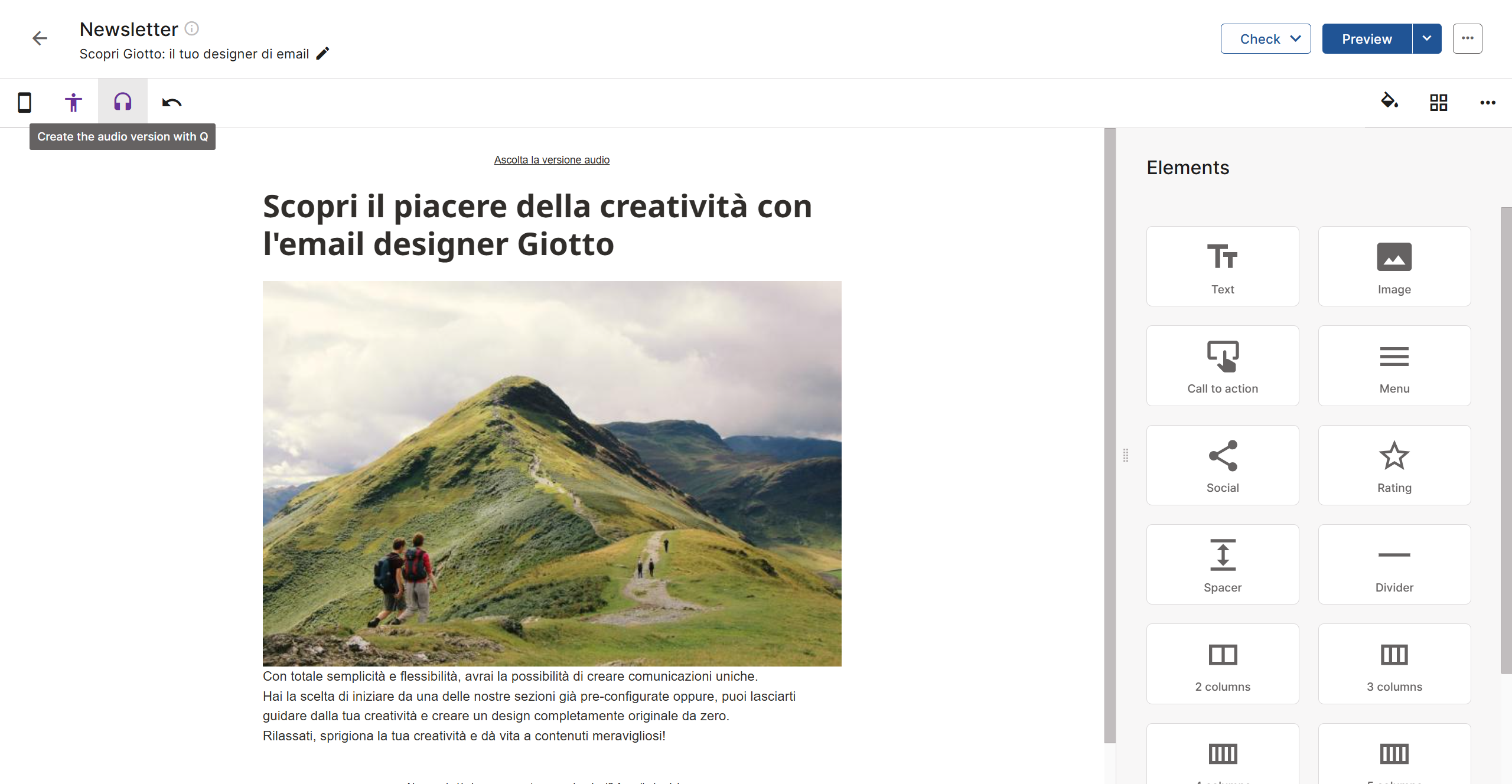Show the elements grid panel icon
Viewport: 1512px width, 784px height.
1439,103
